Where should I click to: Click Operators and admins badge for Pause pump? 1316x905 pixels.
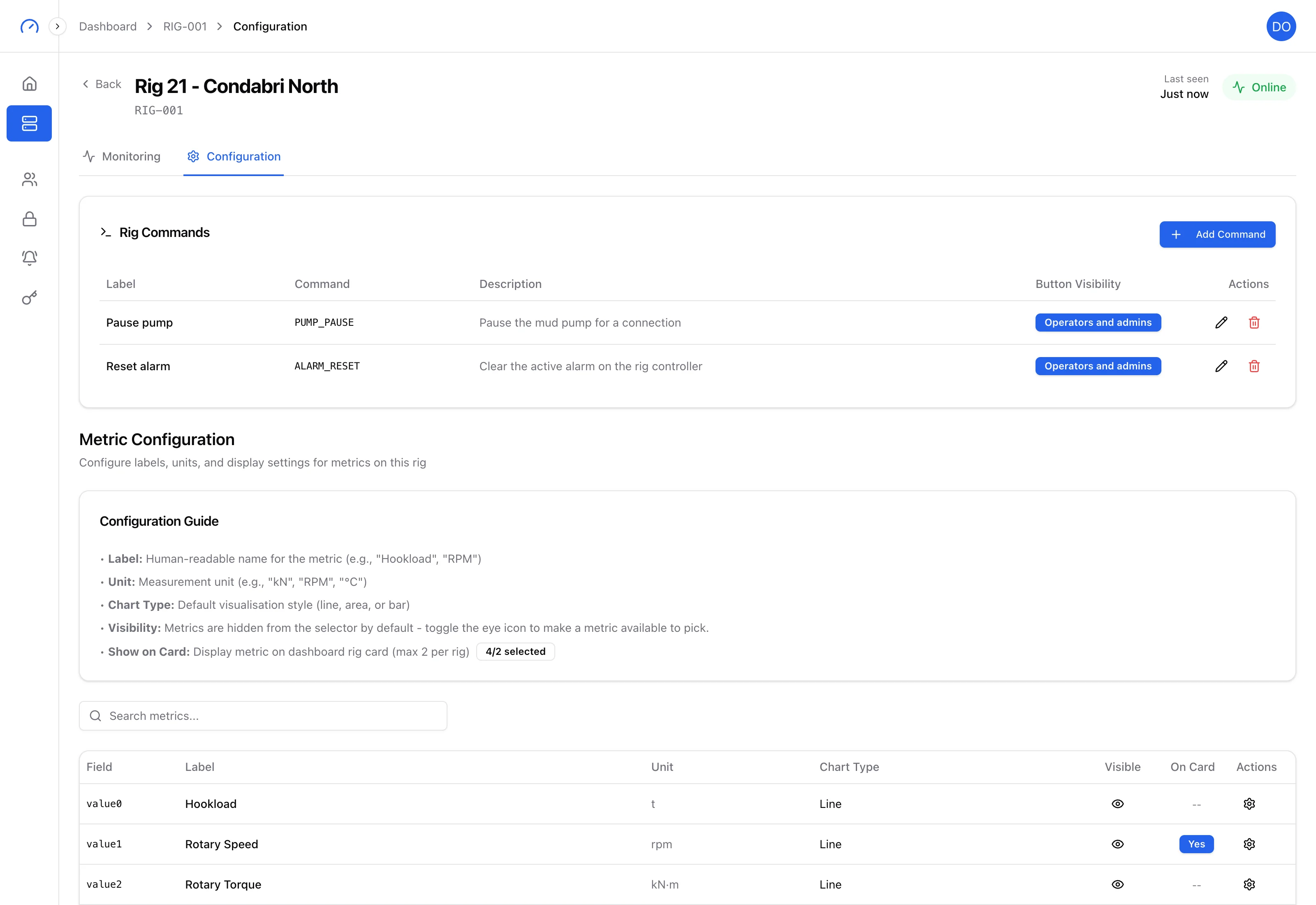click(1098, 323)
